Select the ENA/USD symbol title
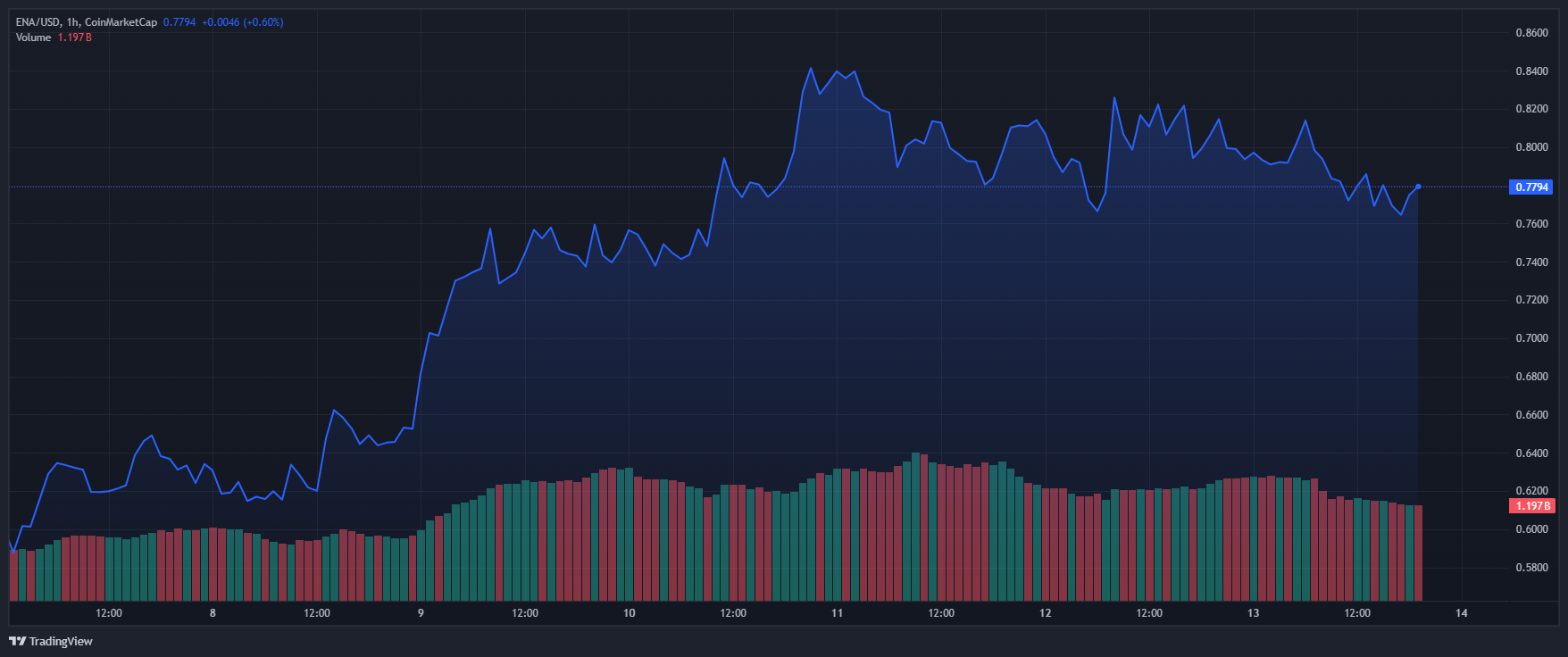This screenshot has width=1568, height=657. [38, 22]
